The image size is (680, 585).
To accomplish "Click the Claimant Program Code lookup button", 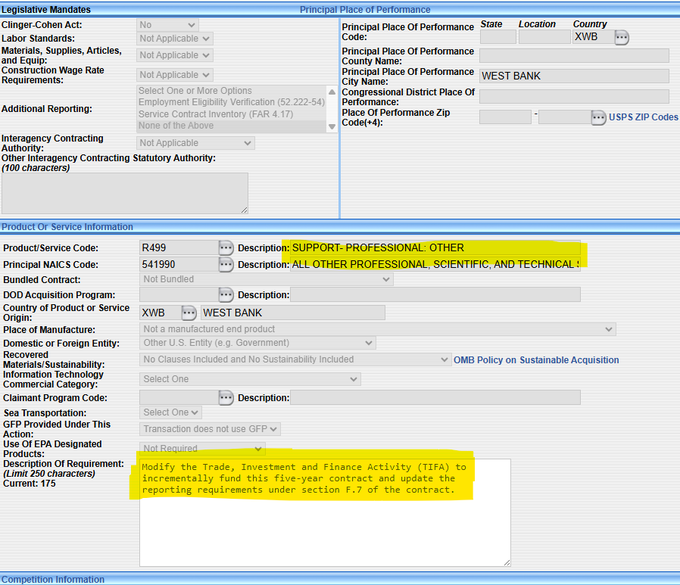I will tap(226, 397).
